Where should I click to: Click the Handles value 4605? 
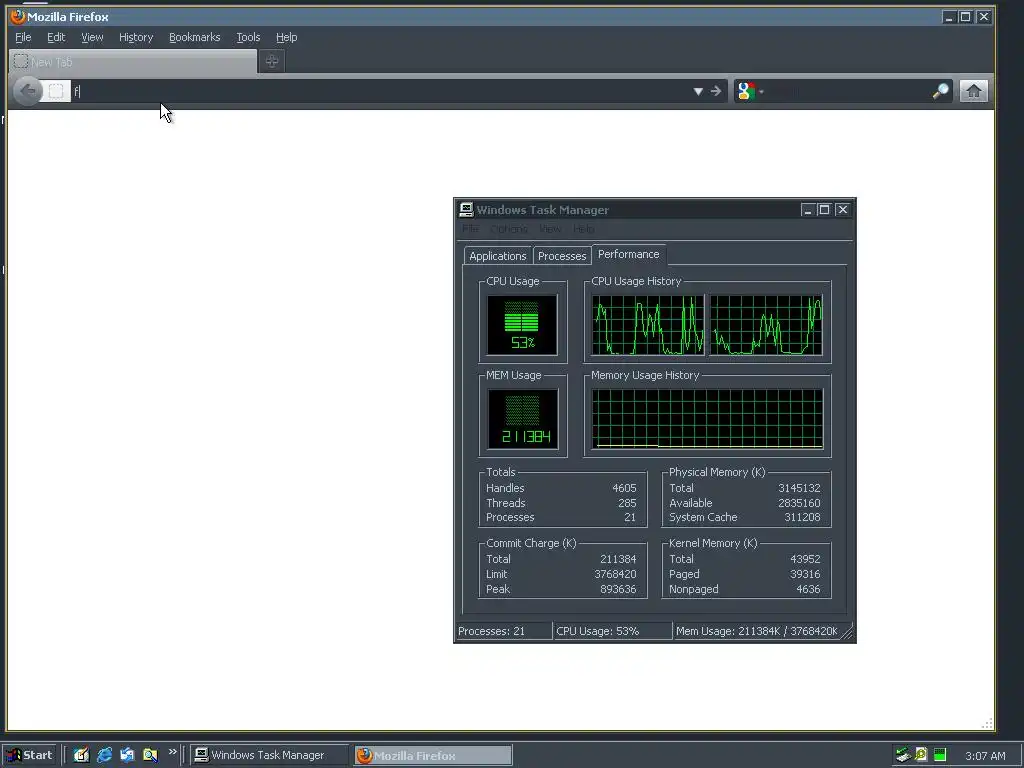(x=624, y=488)
